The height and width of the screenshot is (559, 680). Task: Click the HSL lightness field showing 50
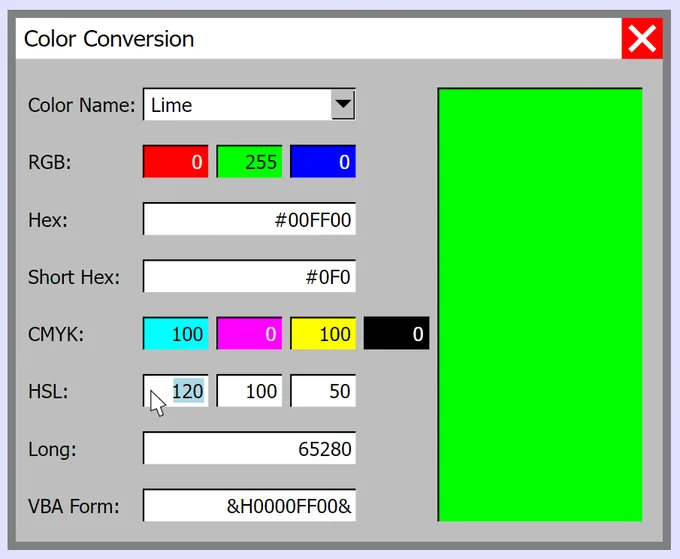(323, 391)
